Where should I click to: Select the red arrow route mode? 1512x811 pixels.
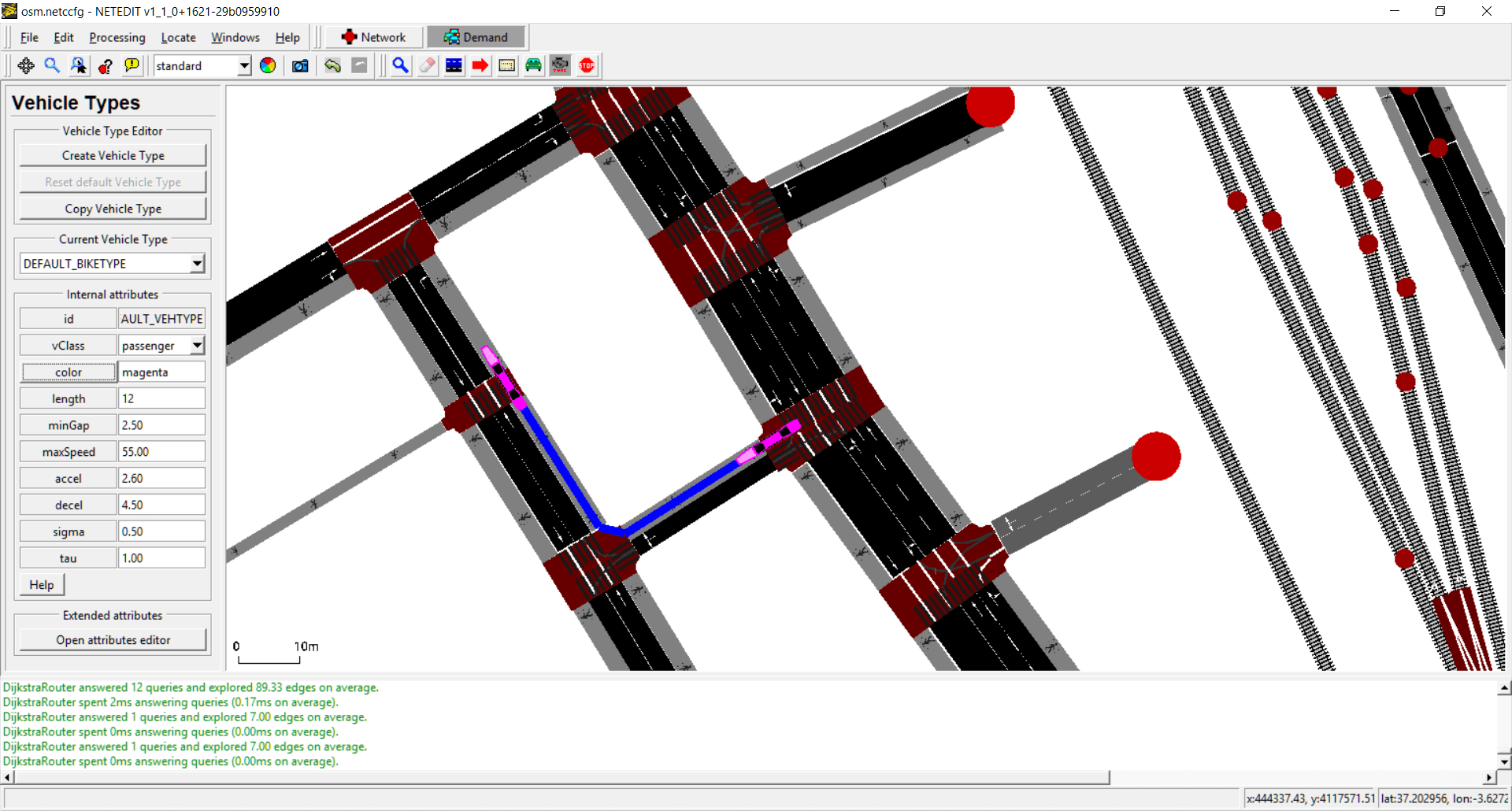point(480,66)
